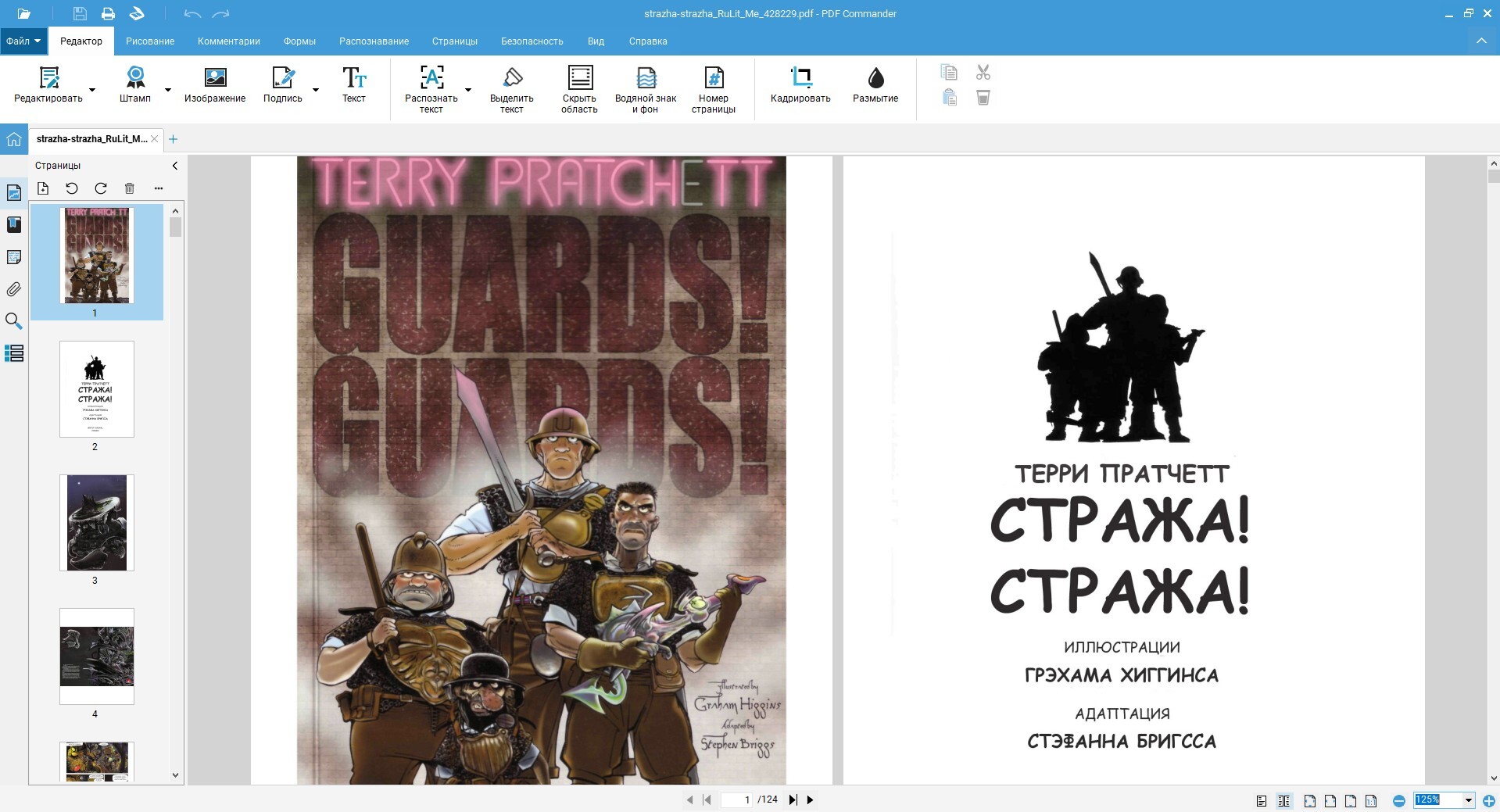Viewport: 1500px width, 812px height.
Task: Toggle the two-page spread view mode
Action: point(1283,800)
